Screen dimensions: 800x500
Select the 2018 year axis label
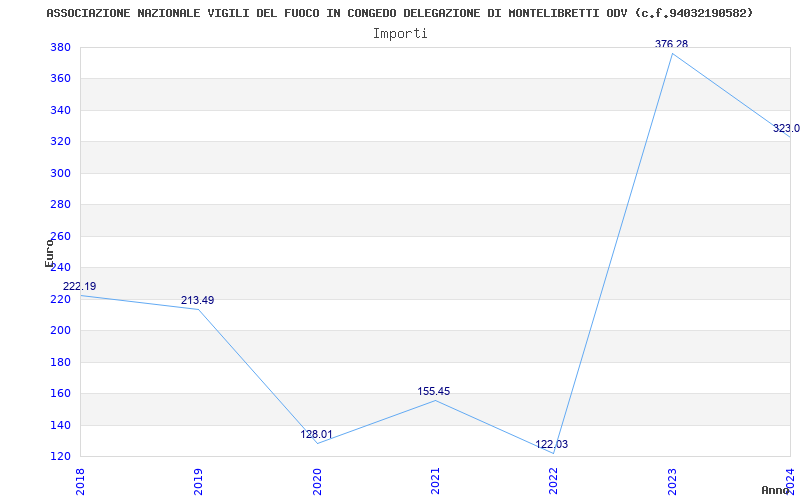80,481
